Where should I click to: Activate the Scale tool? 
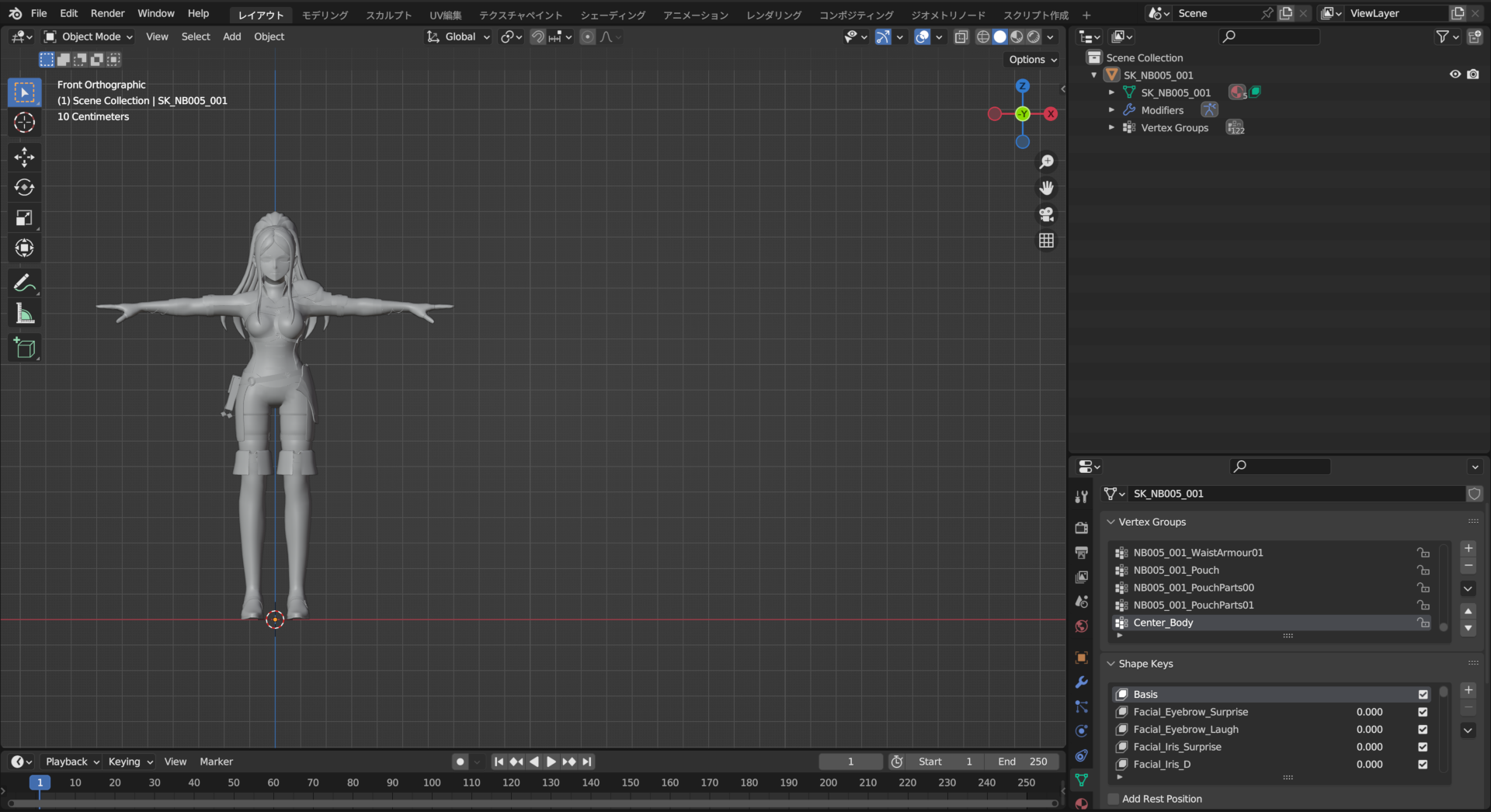point(25,218)
